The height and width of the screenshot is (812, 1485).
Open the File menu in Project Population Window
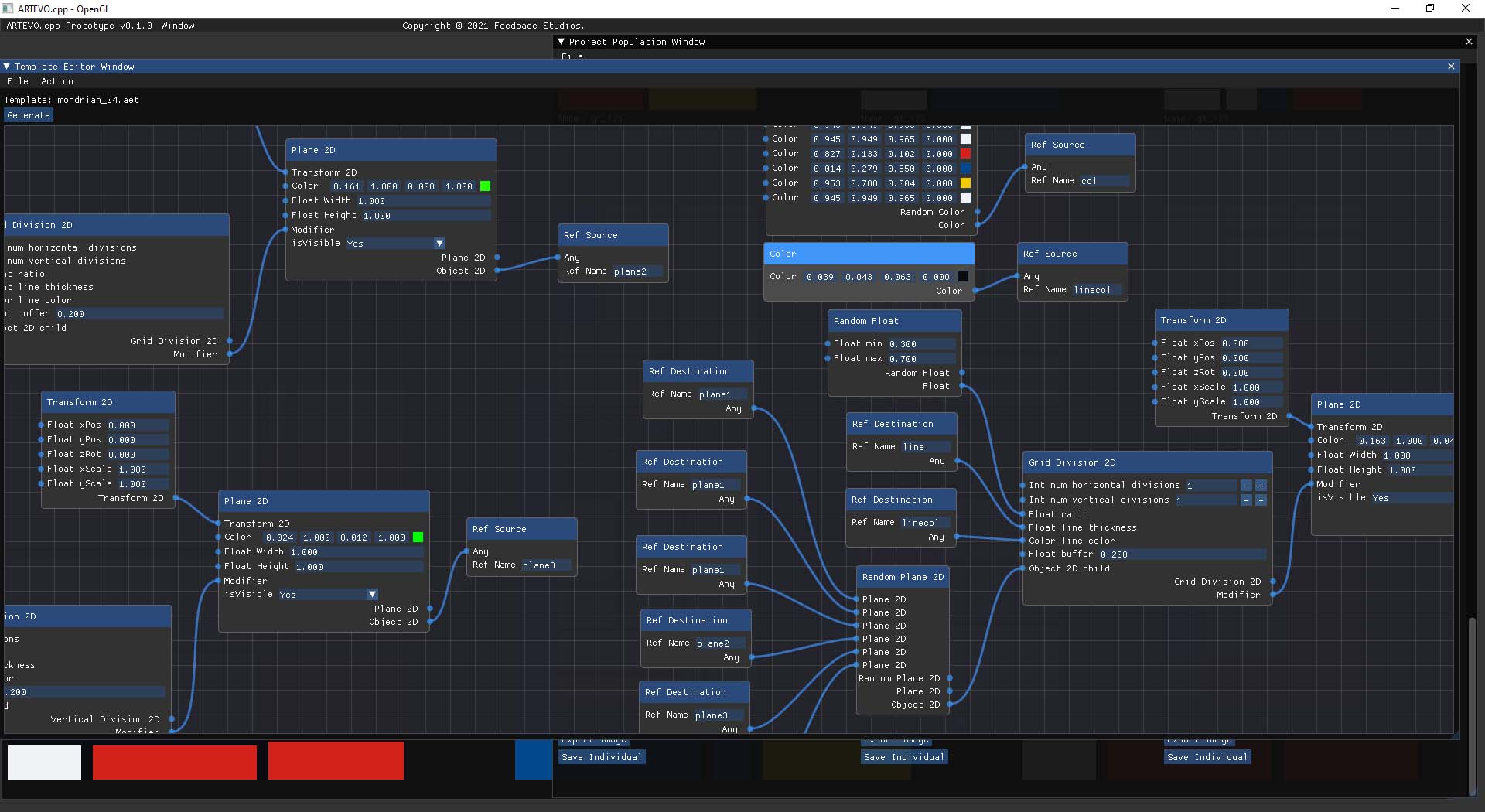572,56
